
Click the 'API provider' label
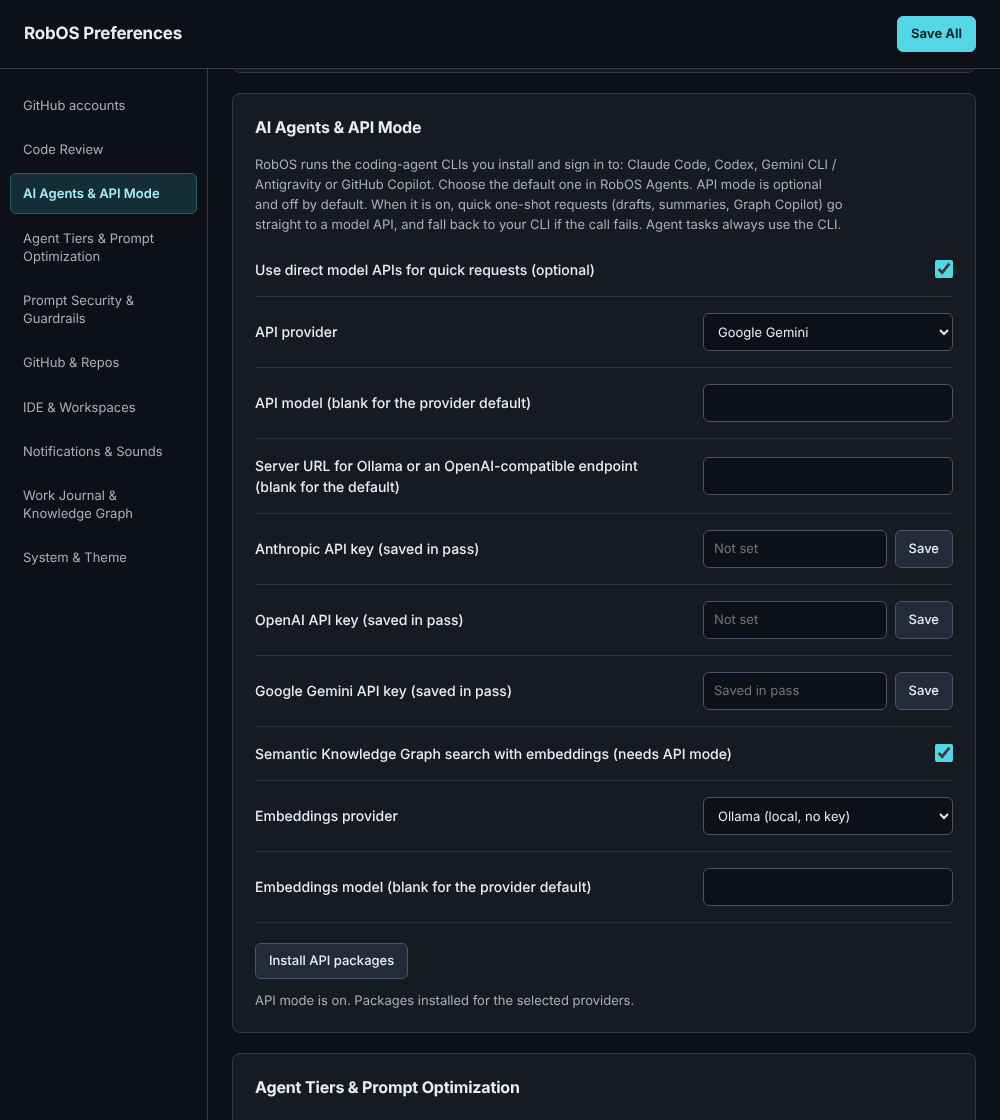tap(296, 332)
